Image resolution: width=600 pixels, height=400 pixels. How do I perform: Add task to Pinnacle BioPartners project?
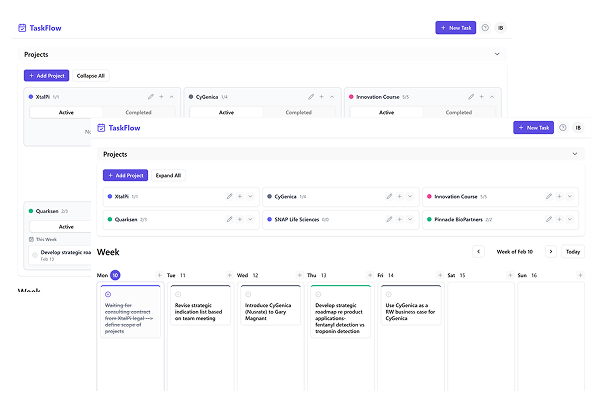point(559,219)
